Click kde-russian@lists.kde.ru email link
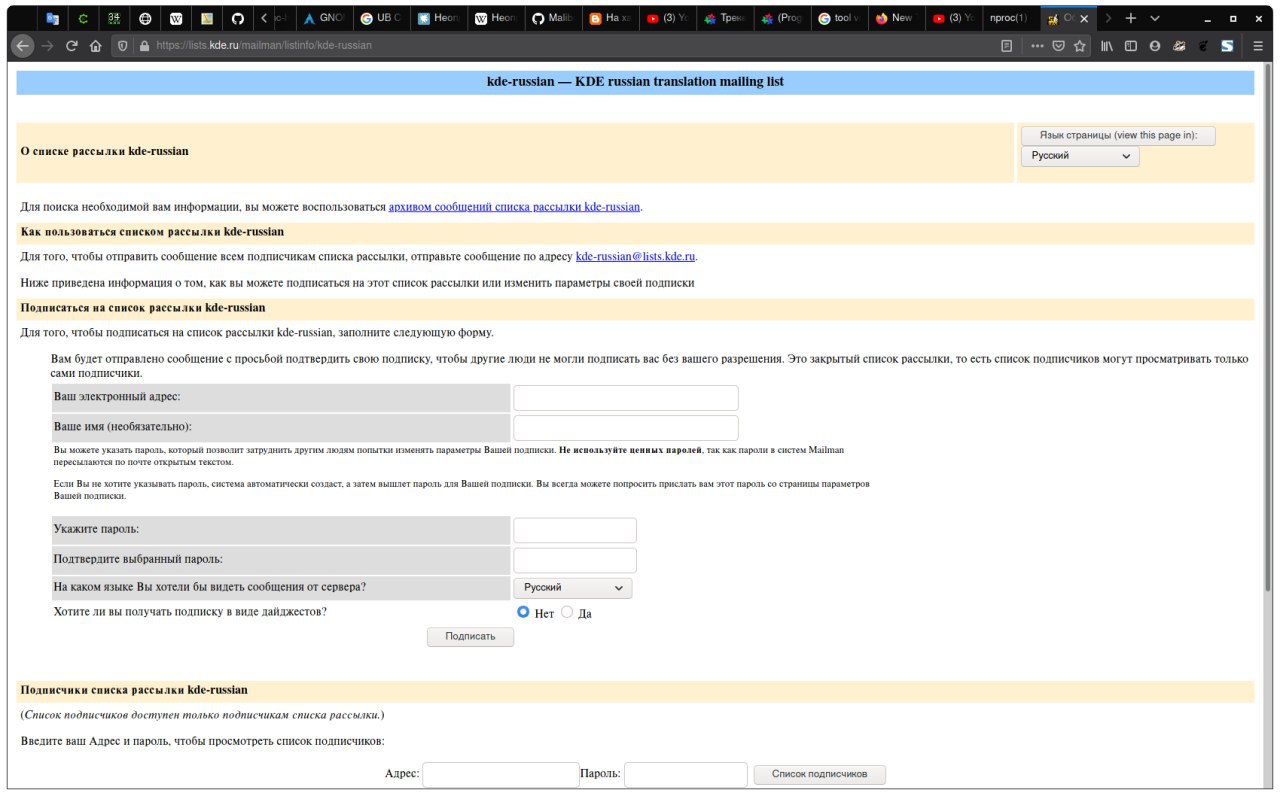The image size is (1280, 796). (635, 257)
